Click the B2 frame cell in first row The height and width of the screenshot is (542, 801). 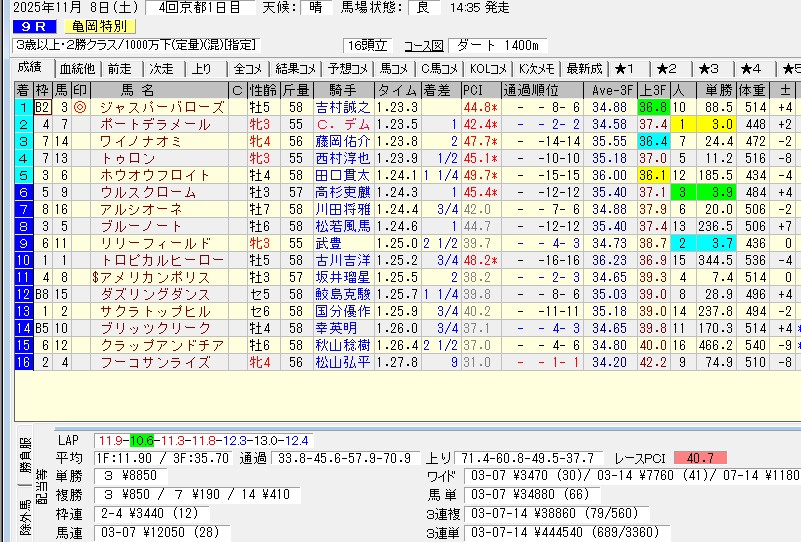42,107
